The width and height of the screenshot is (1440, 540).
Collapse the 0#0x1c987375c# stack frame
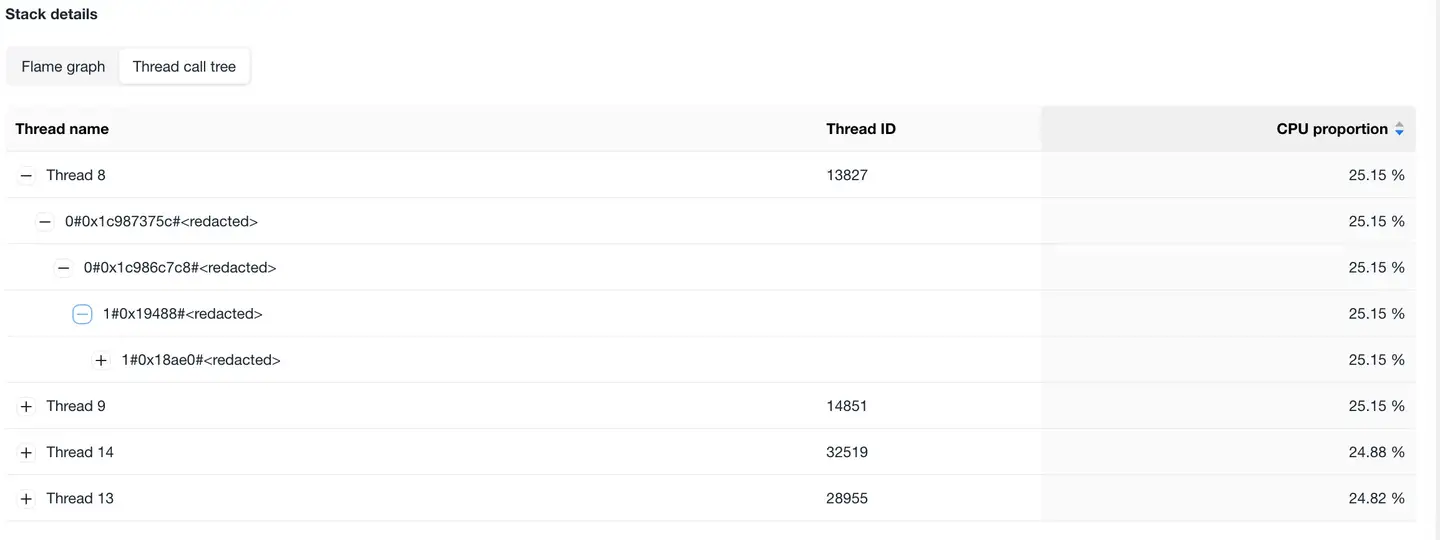pyautogui.click(x=45, y=222)
